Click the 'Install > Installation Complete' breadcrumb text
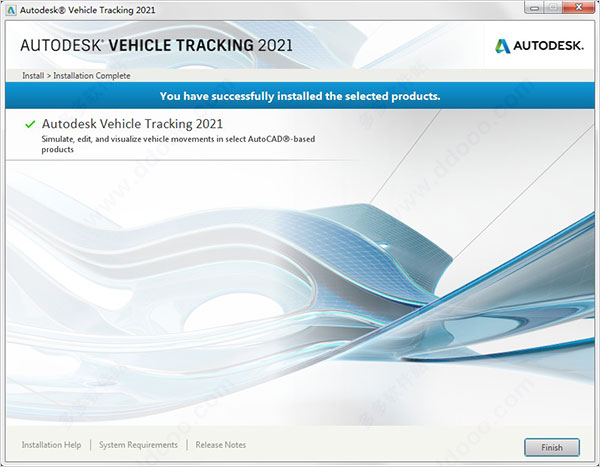Screen dimensions: 600x467 (76, 76)
